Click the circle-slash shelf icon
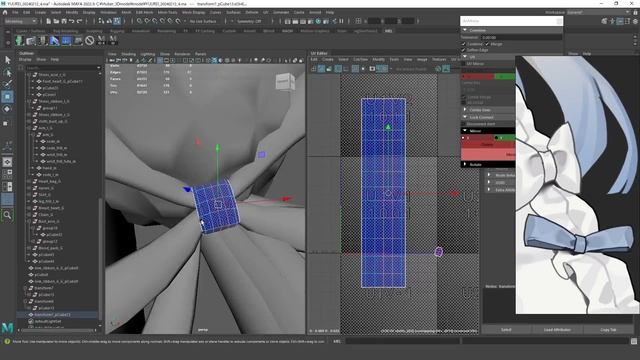 tap(89, 40)
